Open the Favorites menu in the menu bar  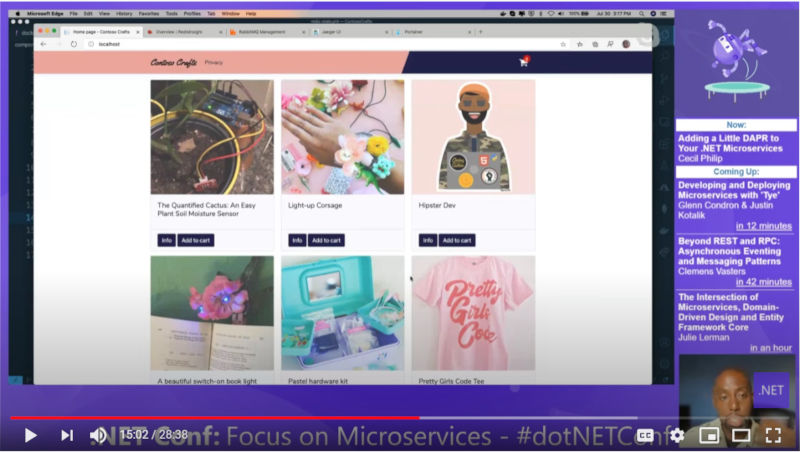148,14
